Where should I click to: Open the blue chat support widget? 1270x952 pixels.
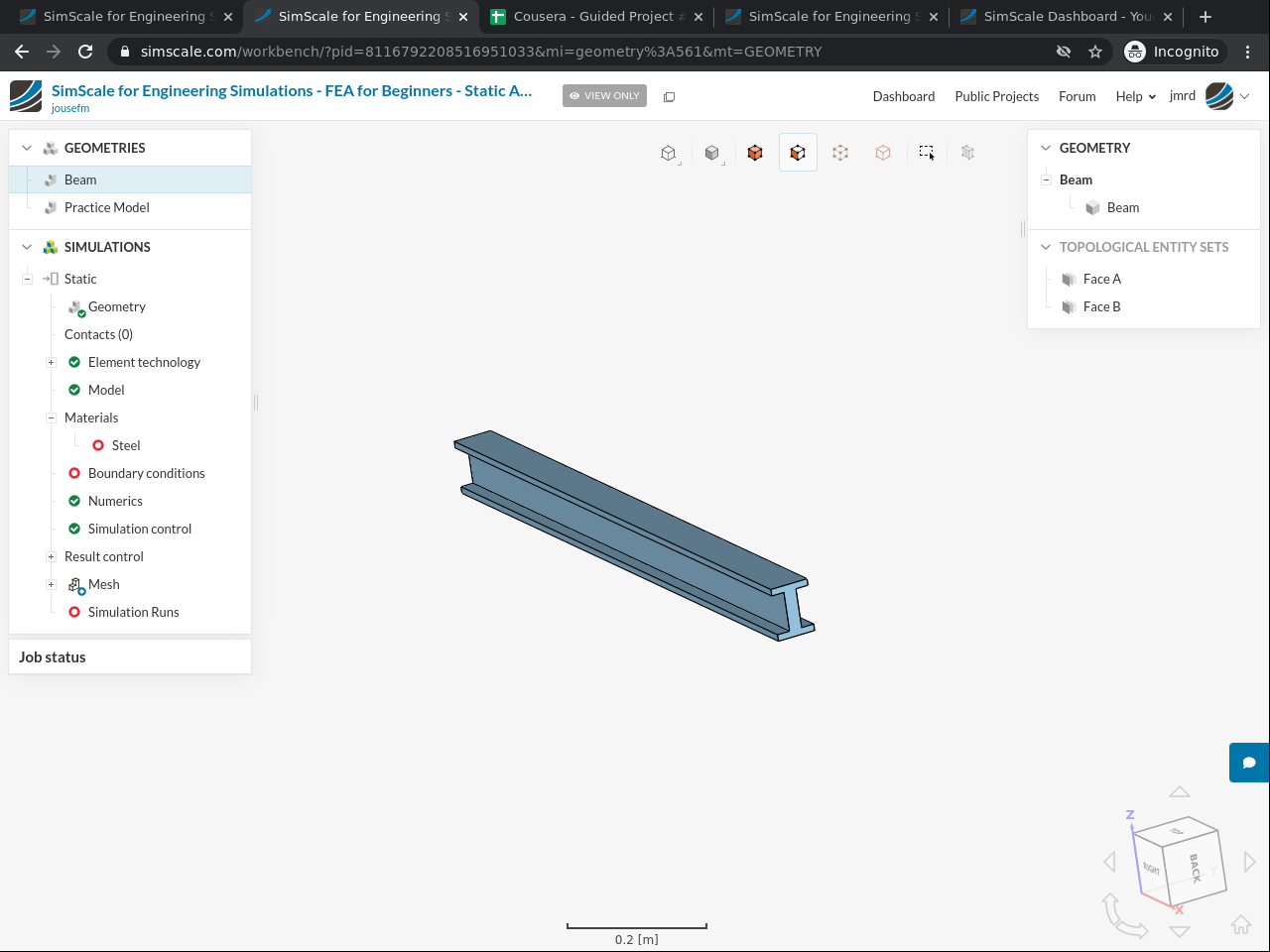(x=1249, y=763)
